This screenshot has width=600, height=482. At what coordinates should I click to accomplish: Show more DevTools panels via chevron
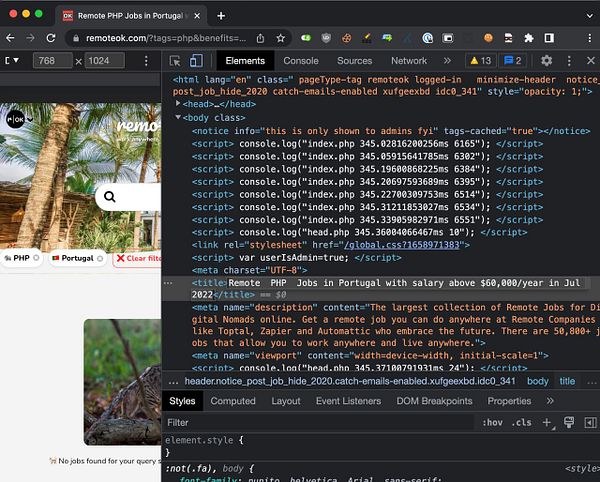[446, 61]
